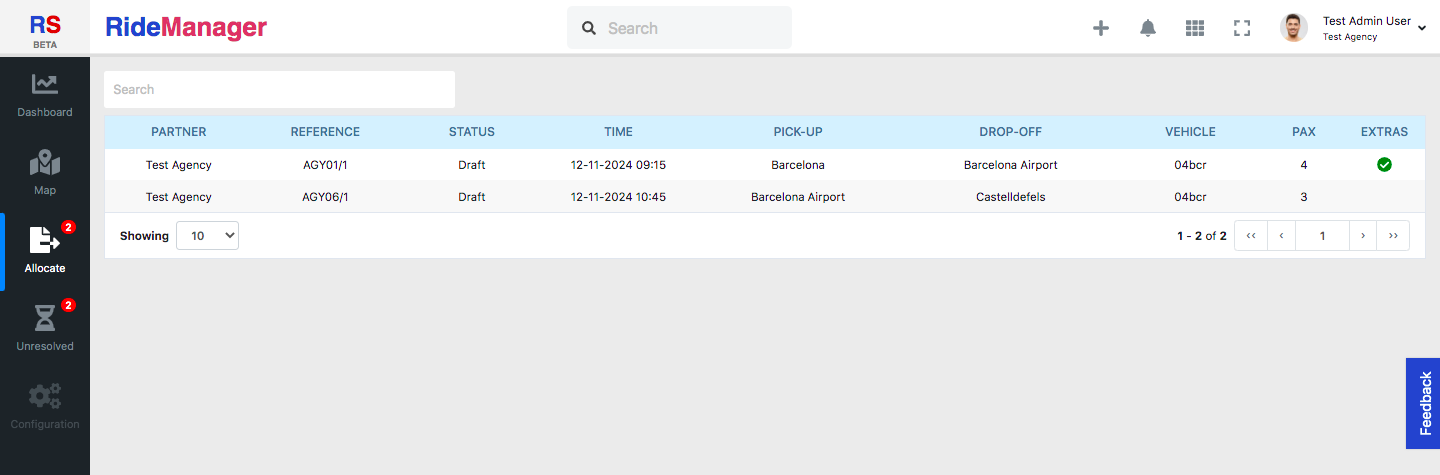1440x475 pixels.
Task: Toggle fullscreen mode icon
Action: coord(1242,28)
